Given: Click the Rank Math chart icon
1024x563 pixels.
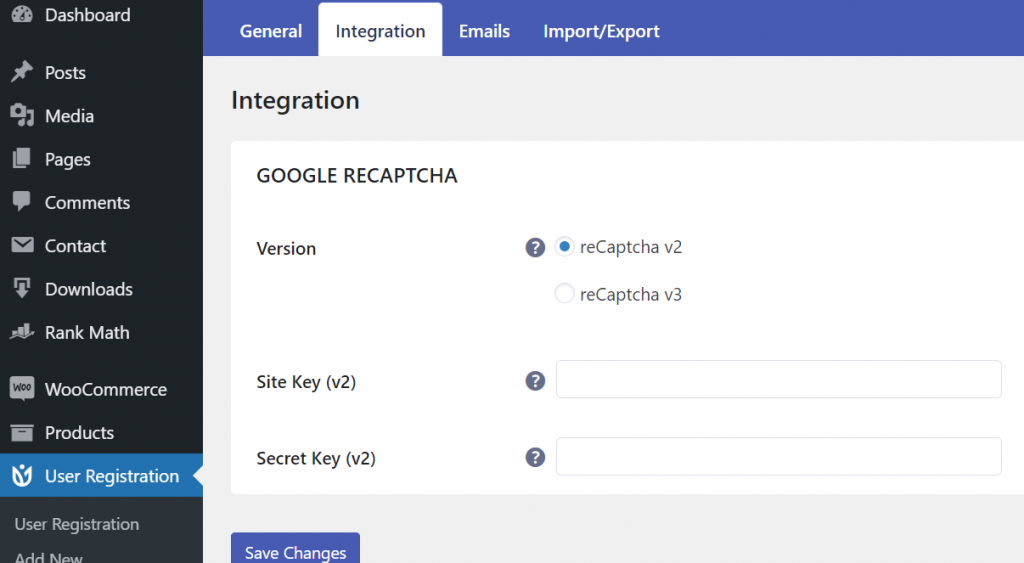Looking at the screenshot, I should coord(22,332).
